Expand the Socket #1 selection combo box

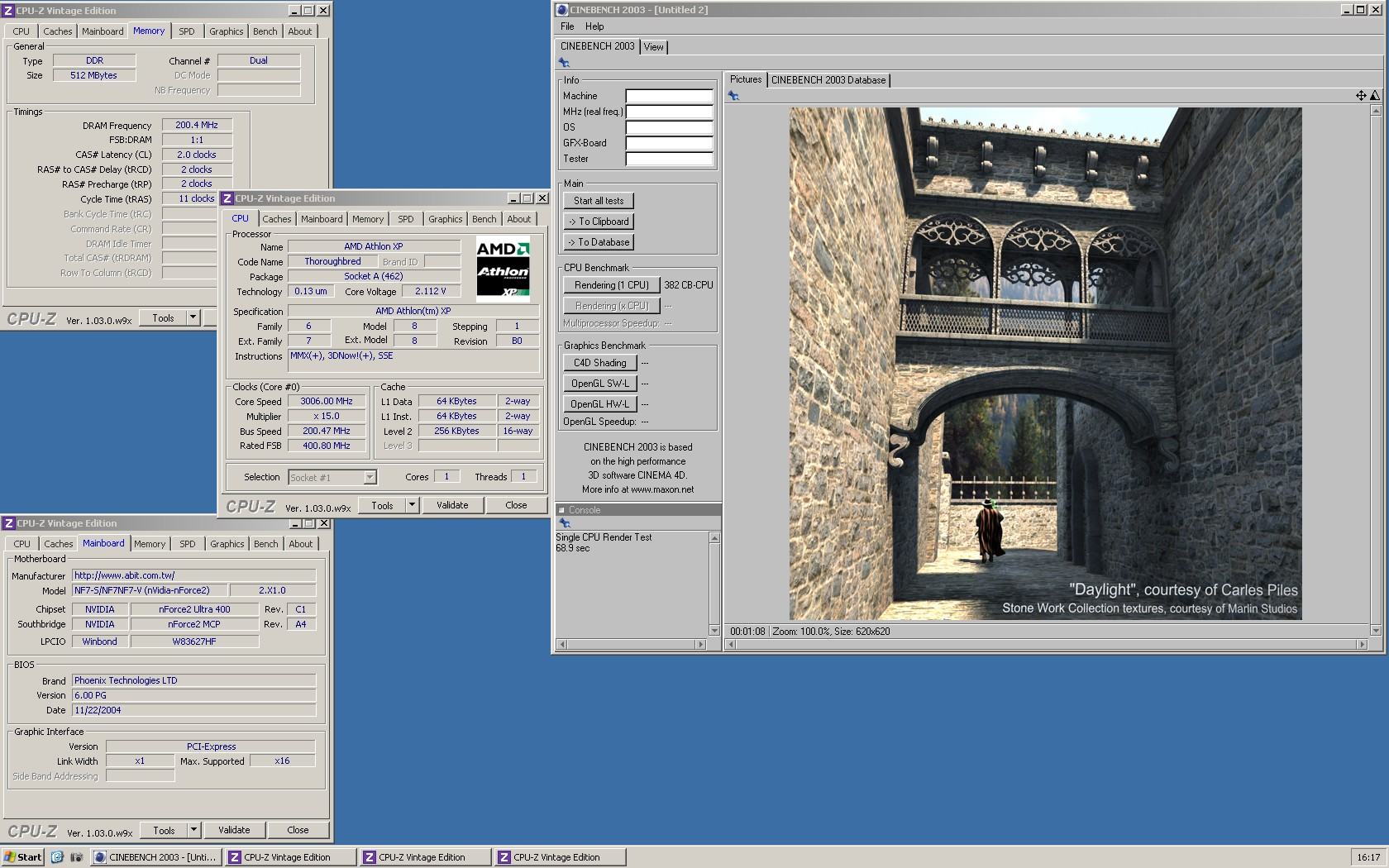pos(370,477)
